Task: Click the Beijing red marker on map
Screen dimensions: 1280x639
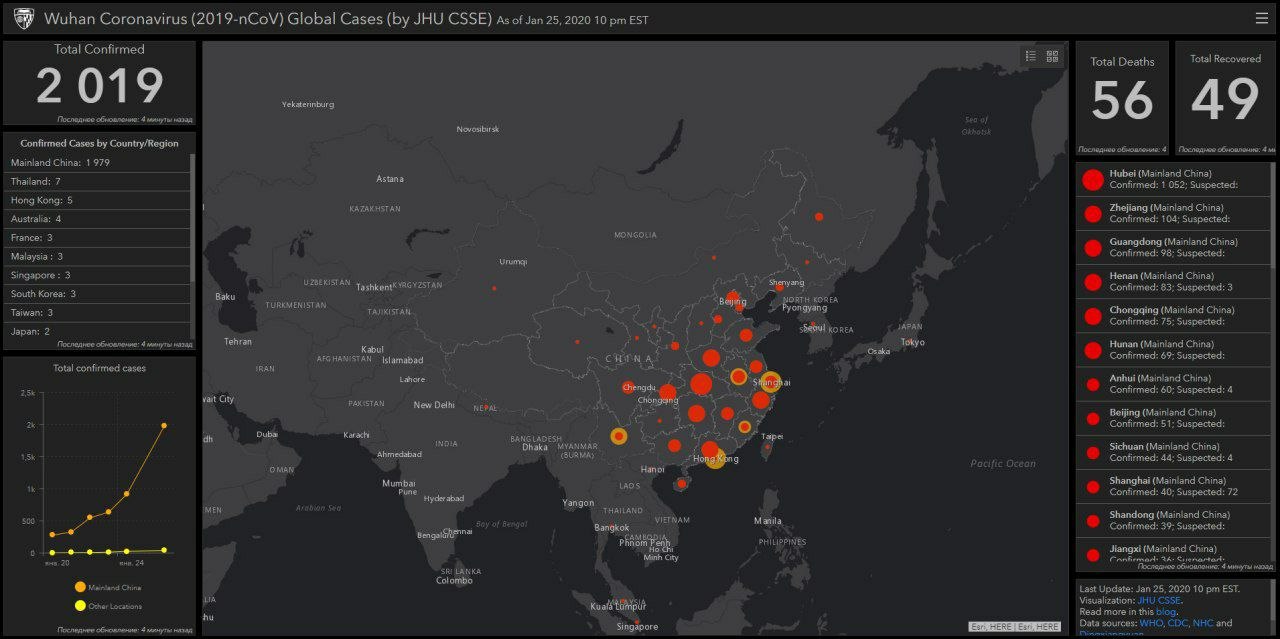Action: click(x=732, y=297)
